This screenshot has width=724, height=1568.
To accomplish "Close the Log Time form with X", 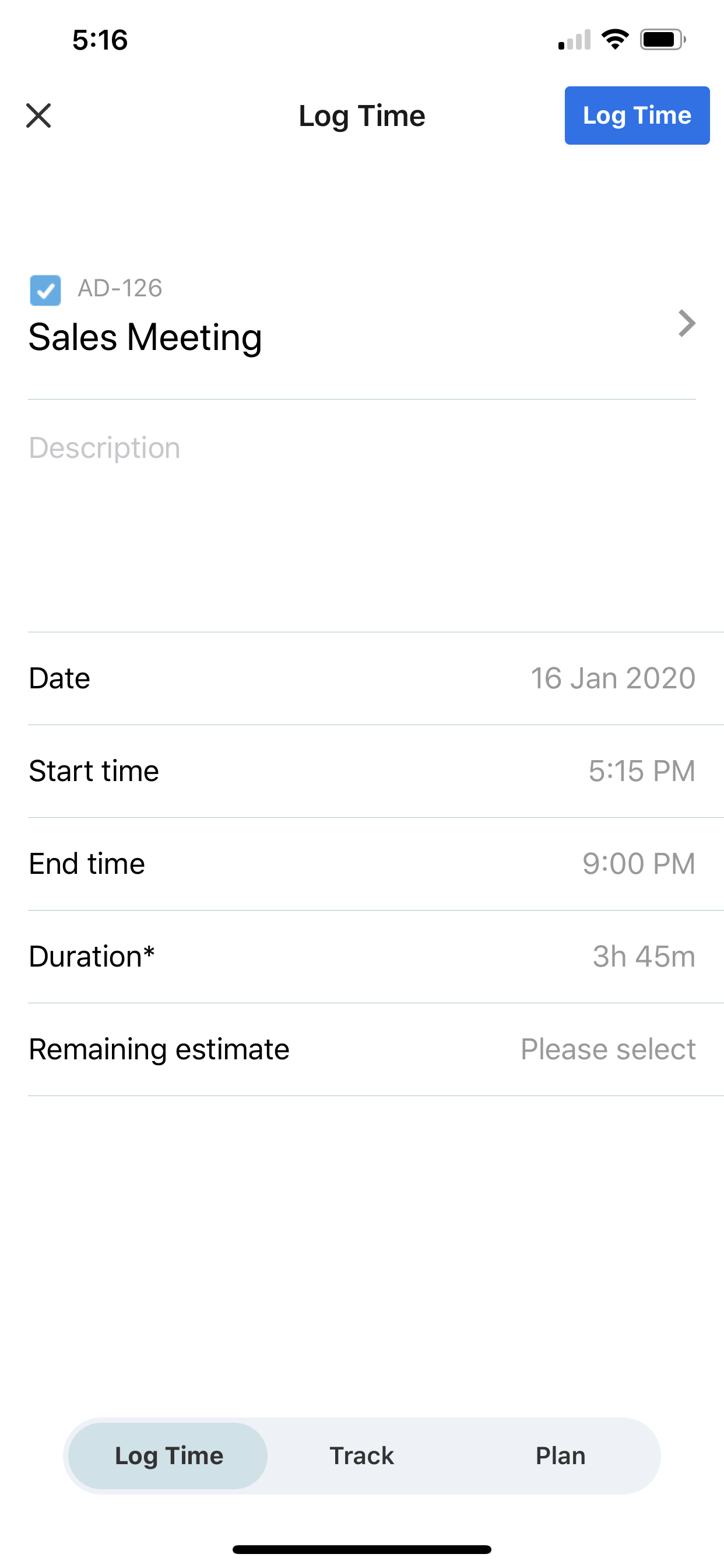I will pos(38,116).
